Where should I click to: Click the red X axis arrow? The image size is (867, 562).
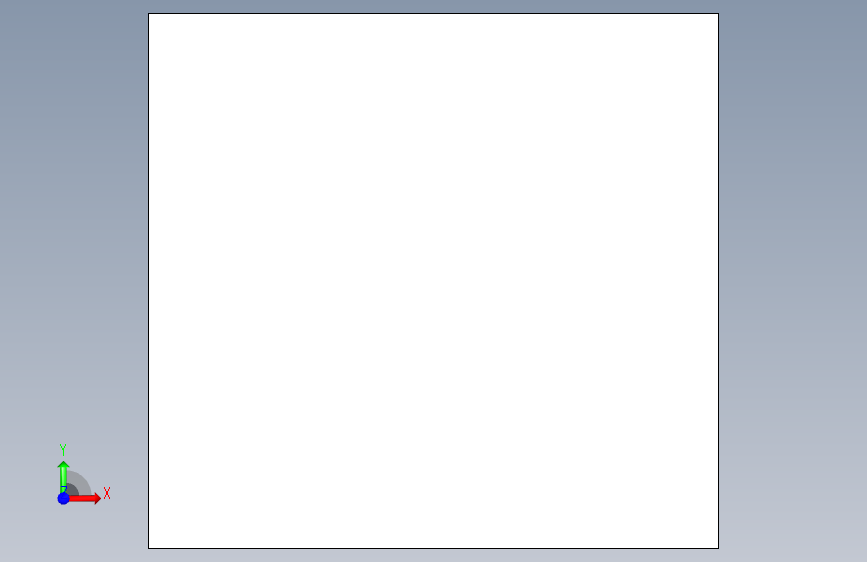point(84,498)
